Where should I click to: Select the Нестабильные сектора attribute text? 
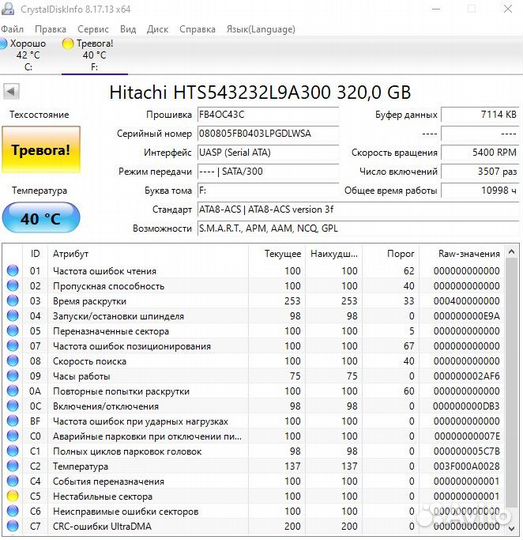[x=102, y=497]
